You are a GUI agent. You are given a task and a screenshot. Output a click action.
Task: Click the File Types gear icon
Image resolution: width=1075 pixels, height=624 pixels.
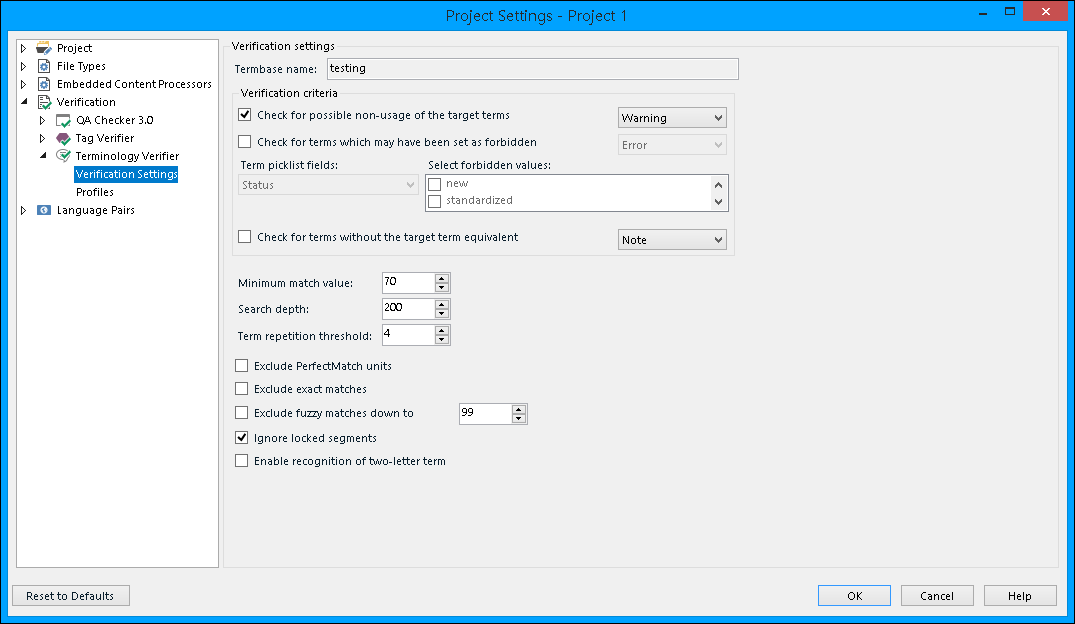pos(44,66)
